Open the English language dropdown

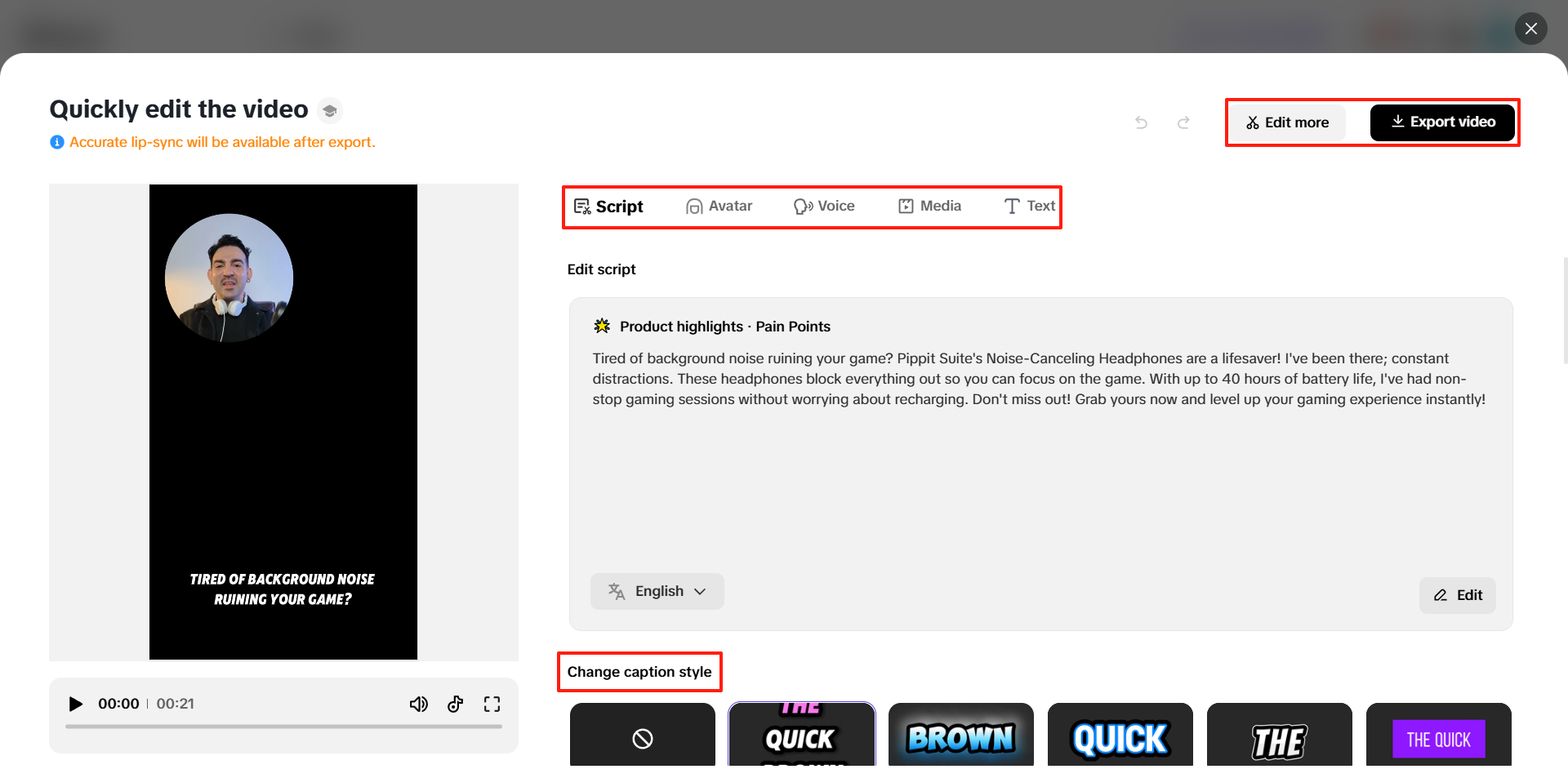coord(657,590)
